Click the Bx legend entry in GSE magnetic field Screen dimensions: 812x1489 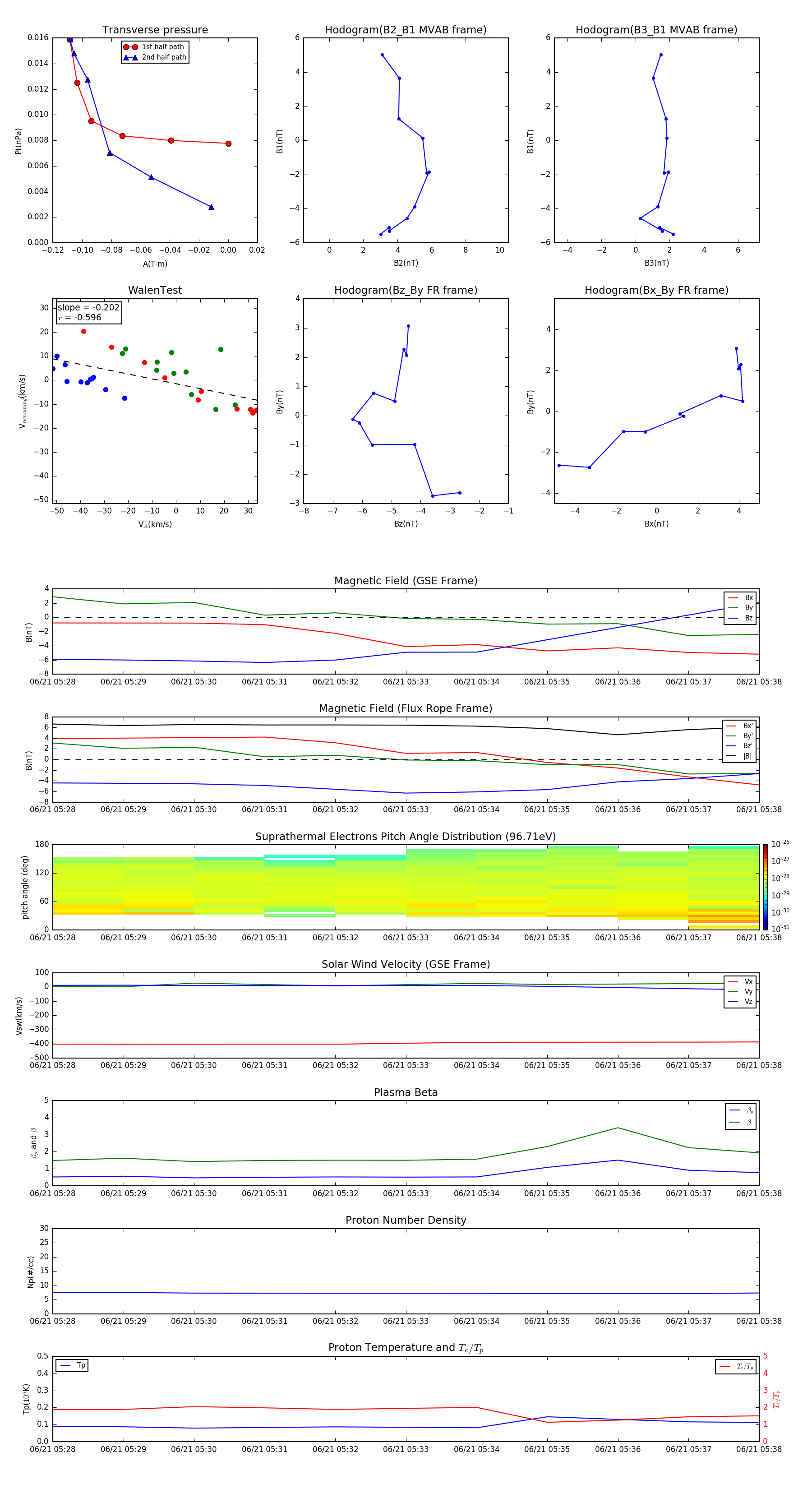click(741, 598)
